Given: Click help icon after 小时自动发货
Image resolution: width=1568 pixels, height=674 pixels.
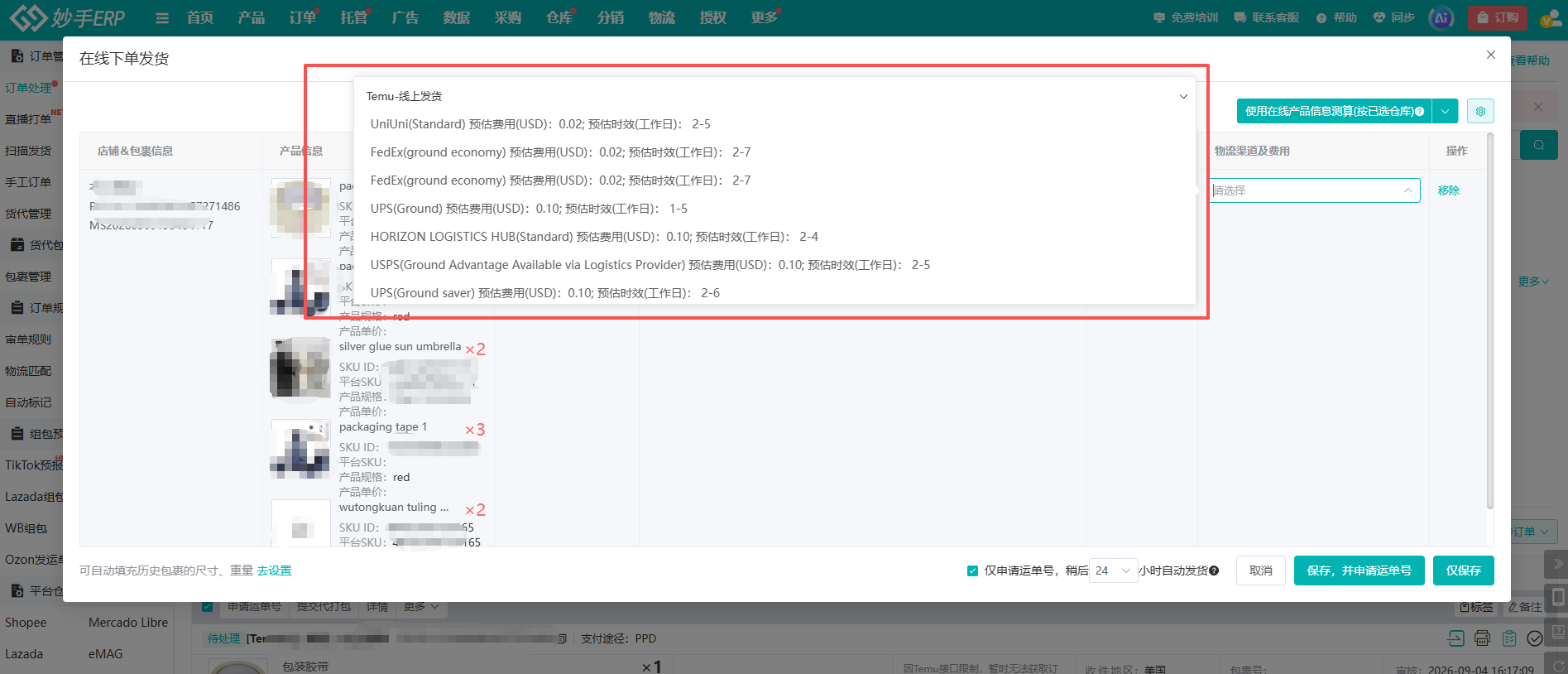Looking at the screenshot, I should [1214, 570].
